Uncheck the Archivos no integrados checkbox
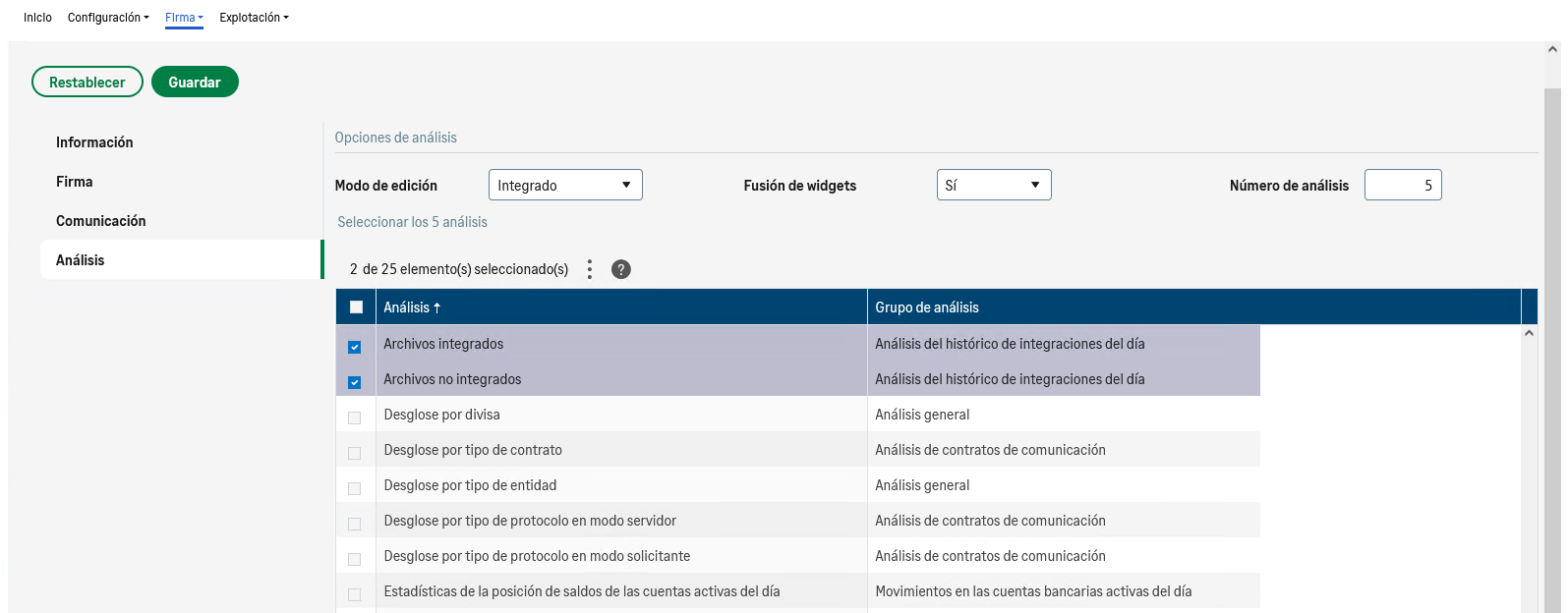The width and height of the screenshot is (1568, 613). pyautogui.click(x=355, y=382)
